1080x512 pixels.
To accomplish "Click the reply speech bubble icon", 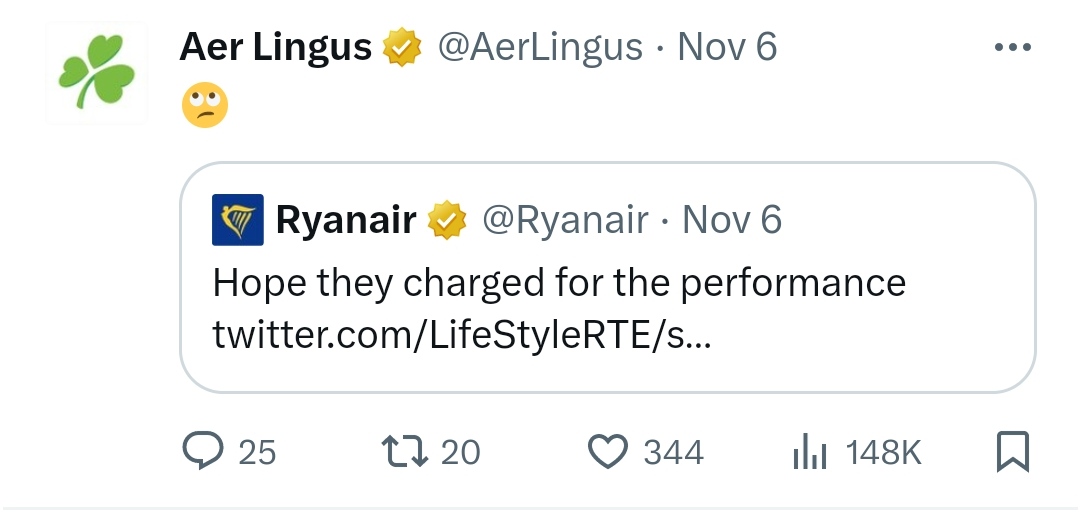I will click(x=202, y=450).
